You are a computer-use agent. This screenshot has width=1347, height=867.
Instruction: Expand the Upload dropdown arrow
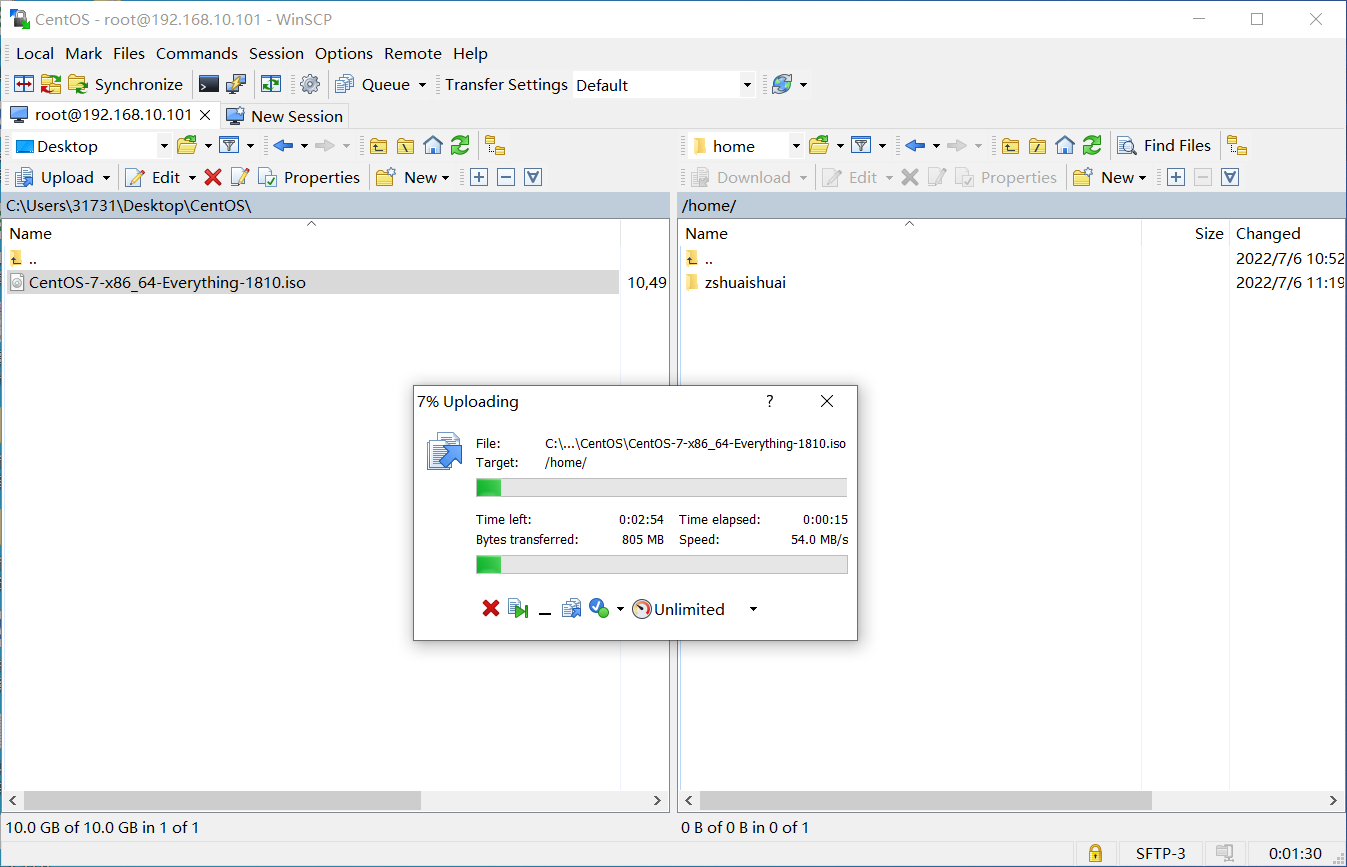pos(105,178)
